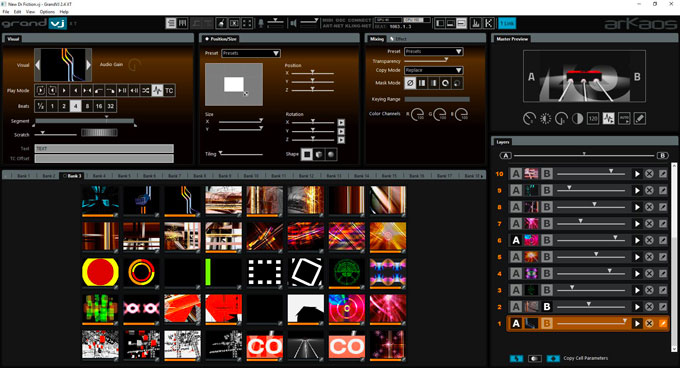Screen dimensions: 680x368
Task: Open the edit icon for layer 5
Action: click(663, 257)
